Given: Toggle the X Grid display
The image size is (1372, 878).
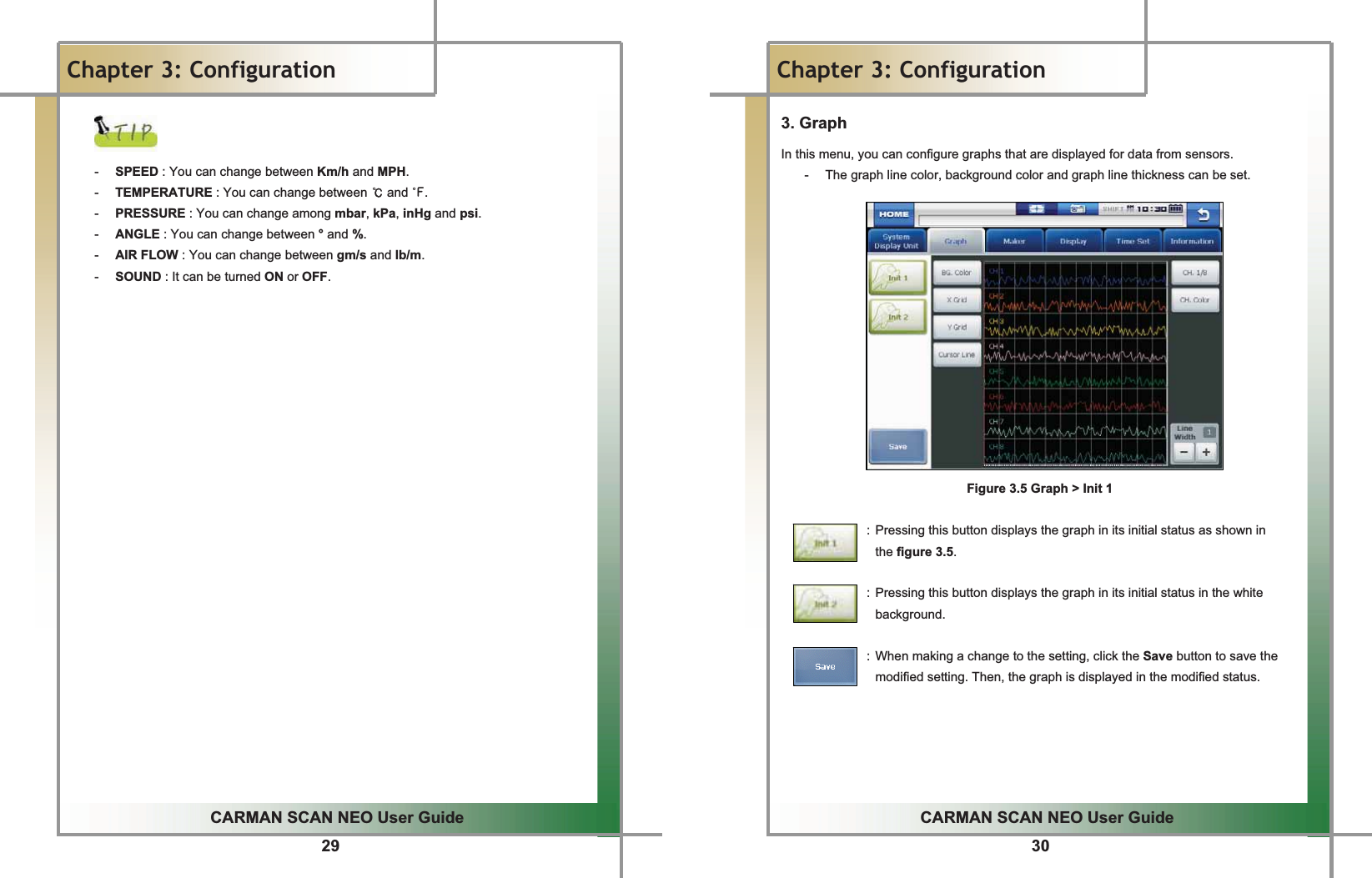Looking at the screenshot, I should click(x=957, y=299).
